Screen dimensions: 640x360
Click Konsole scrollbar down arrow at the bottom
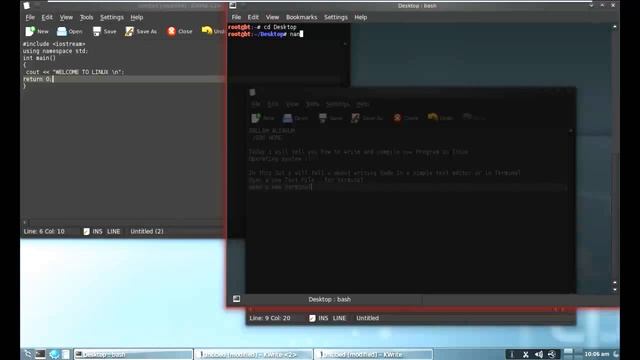[x=615, y=289]
